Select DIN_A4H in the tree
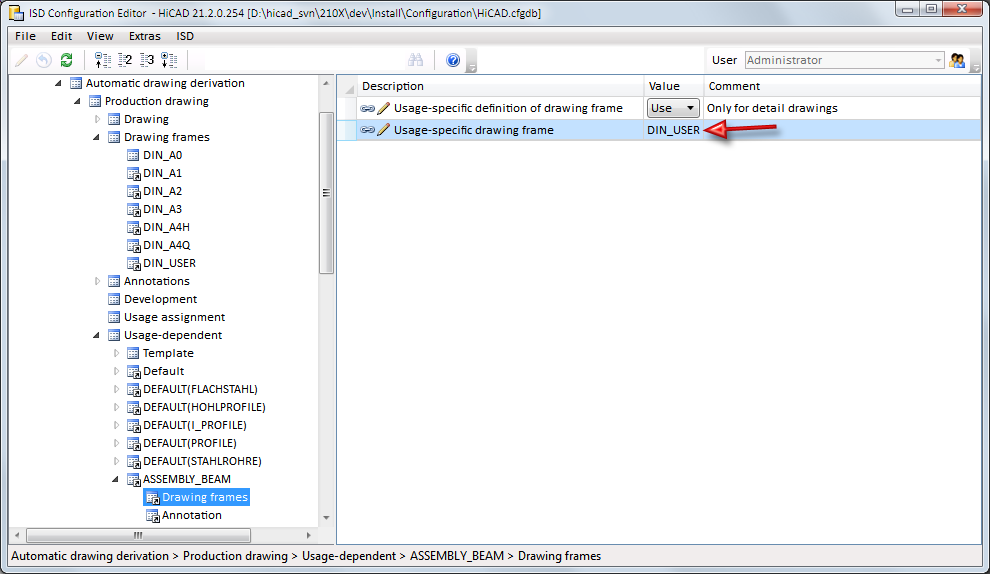 (166, 227)
